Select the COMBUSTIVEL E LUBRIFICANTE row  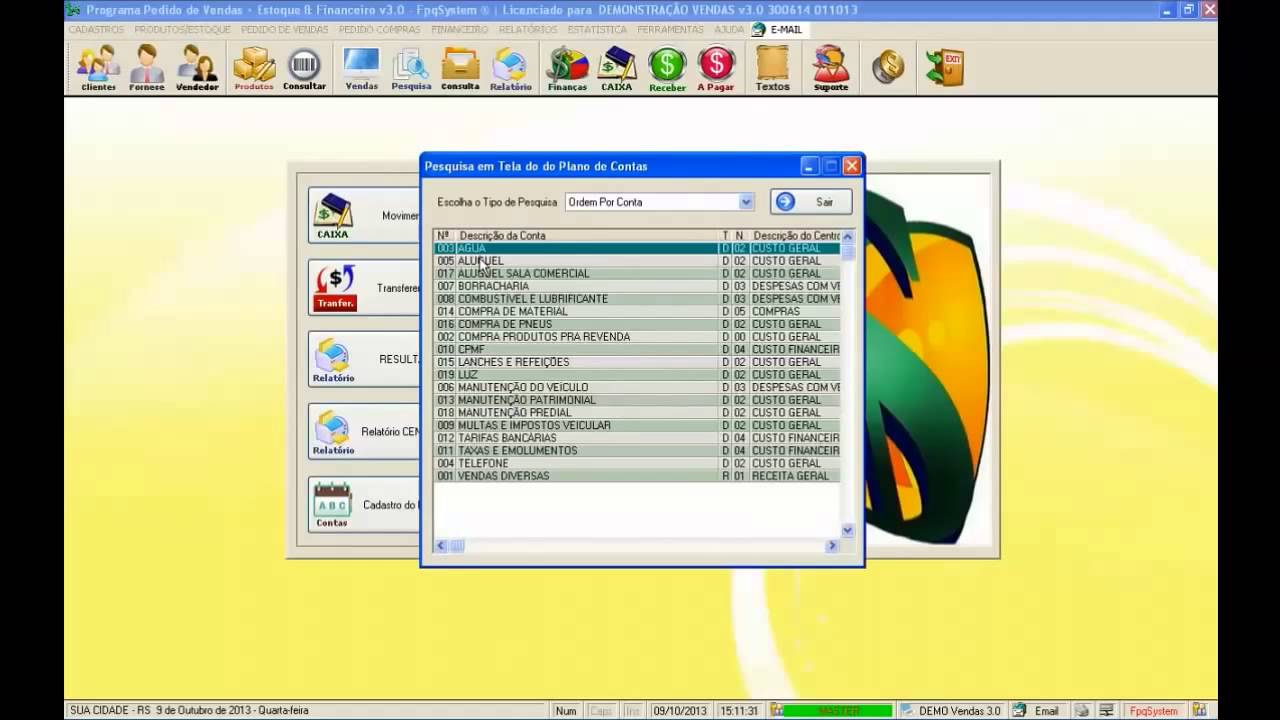(637, 299)
